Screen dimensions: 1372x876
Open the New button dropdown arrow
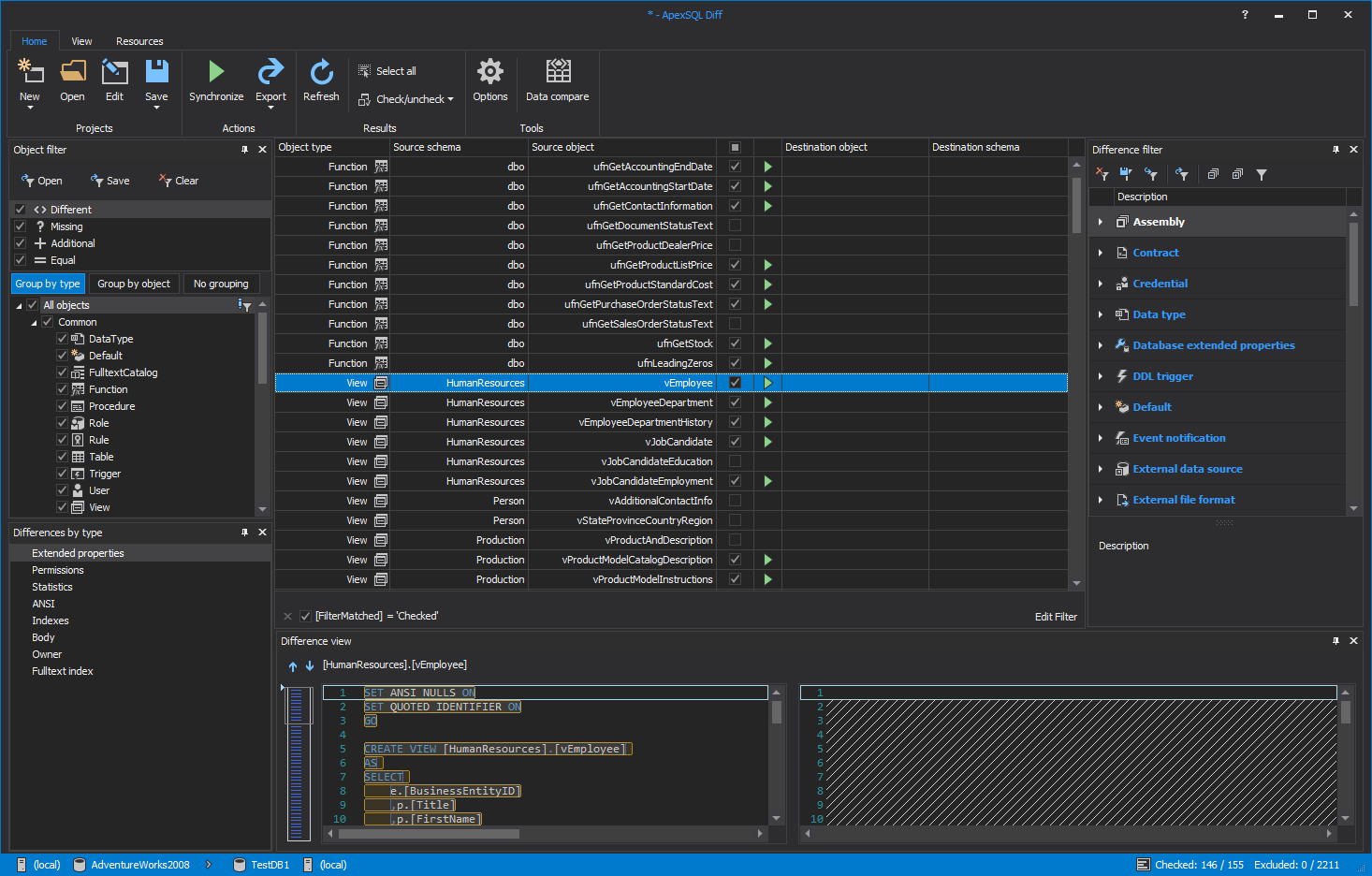[x=30, y=108]
